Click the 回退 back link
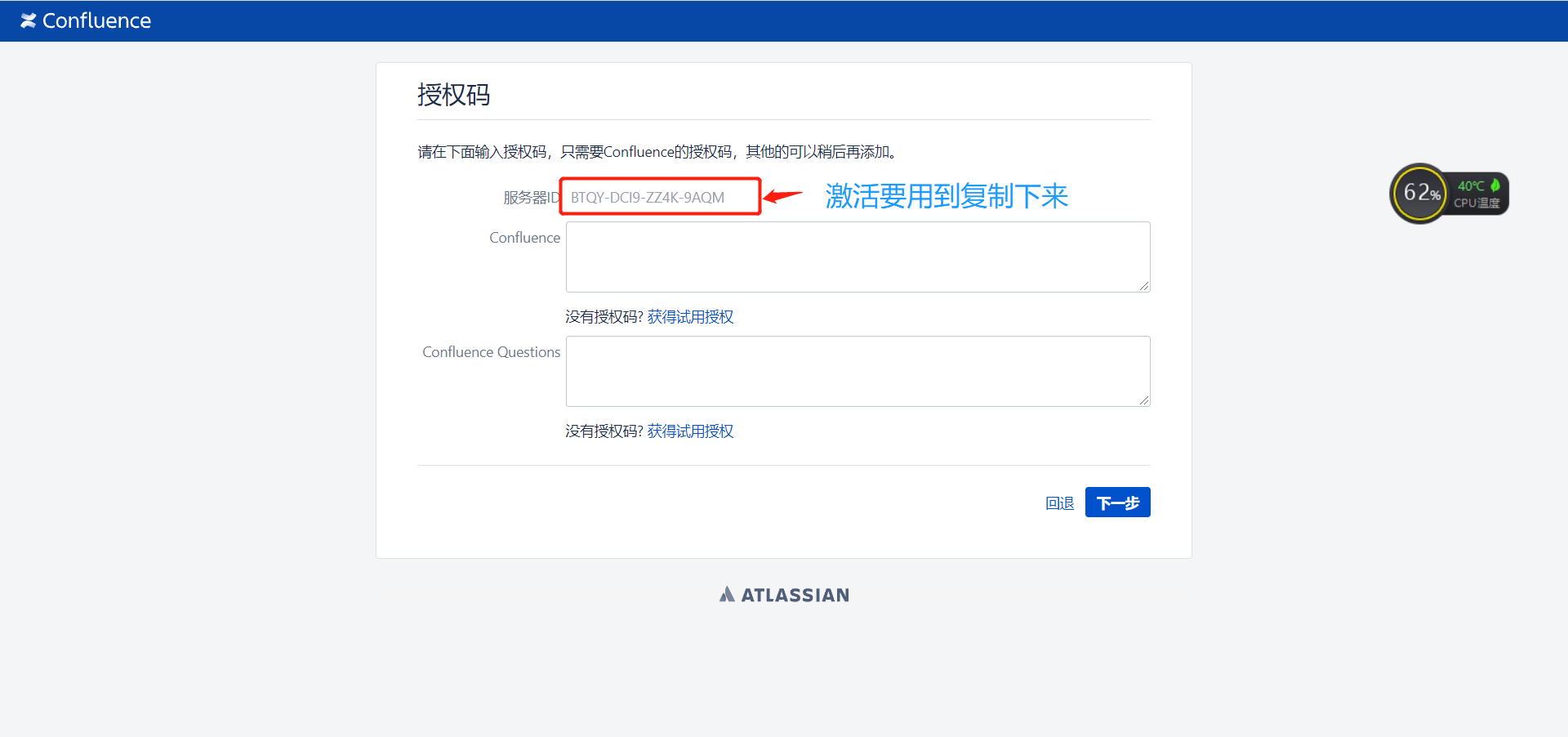 (x=1059, y=503)
